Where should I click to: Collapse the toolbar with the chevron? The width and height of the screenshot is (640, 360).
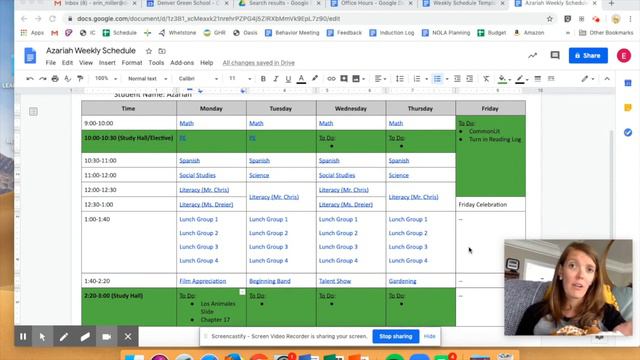[x=607, y=79]
